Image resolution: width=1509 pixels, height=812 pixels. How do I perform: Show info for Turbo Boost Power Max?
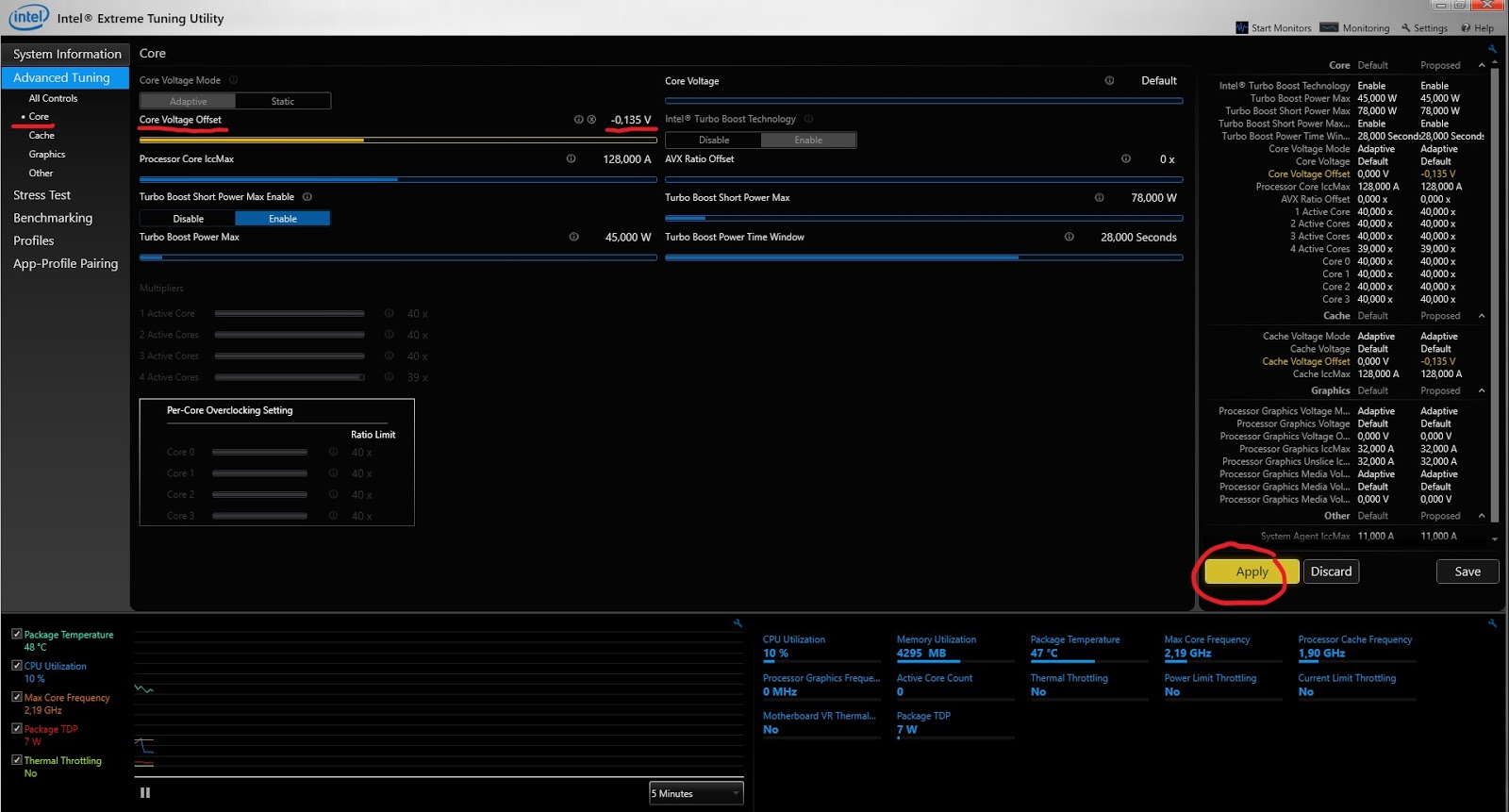[573, 237]
